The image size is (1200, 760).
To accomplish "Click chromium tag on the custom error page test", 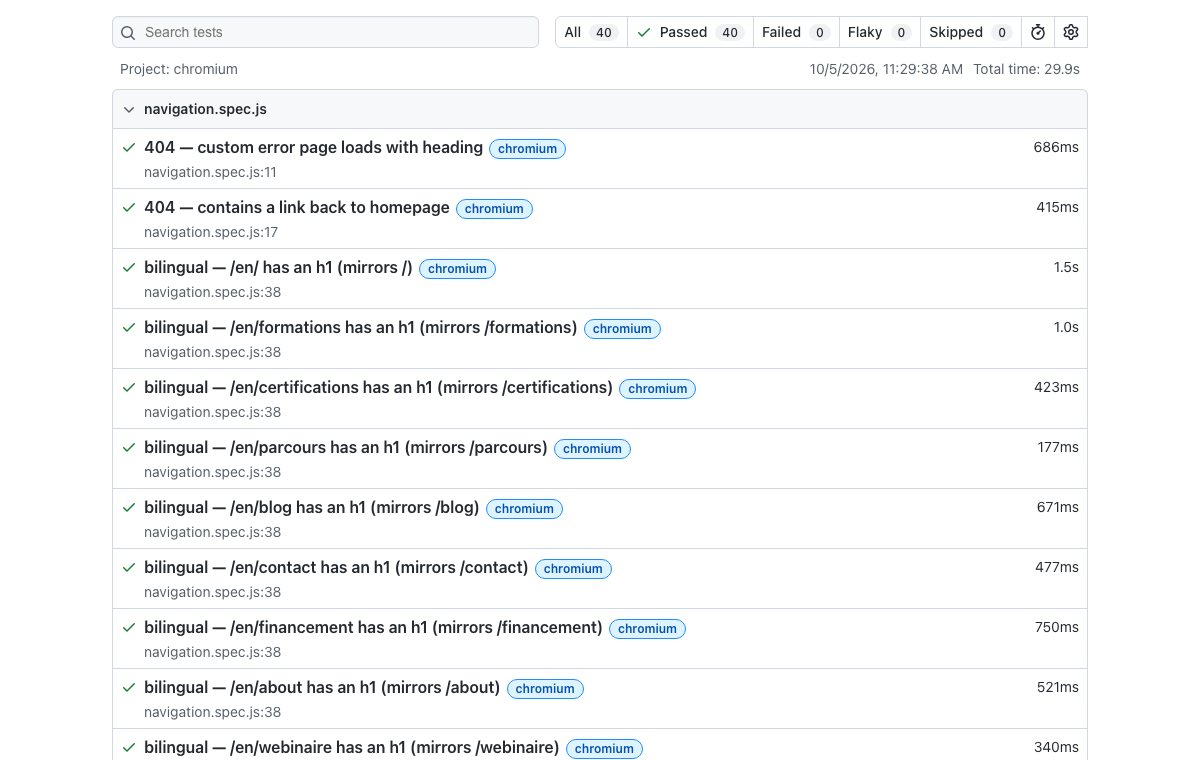I will [527, 148].
